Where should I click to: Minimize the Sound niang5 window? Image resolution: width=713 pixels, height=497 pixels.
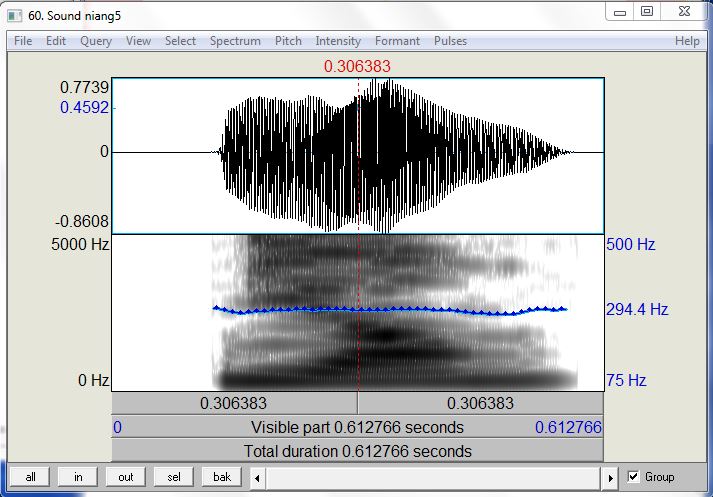tap(620, 12)
